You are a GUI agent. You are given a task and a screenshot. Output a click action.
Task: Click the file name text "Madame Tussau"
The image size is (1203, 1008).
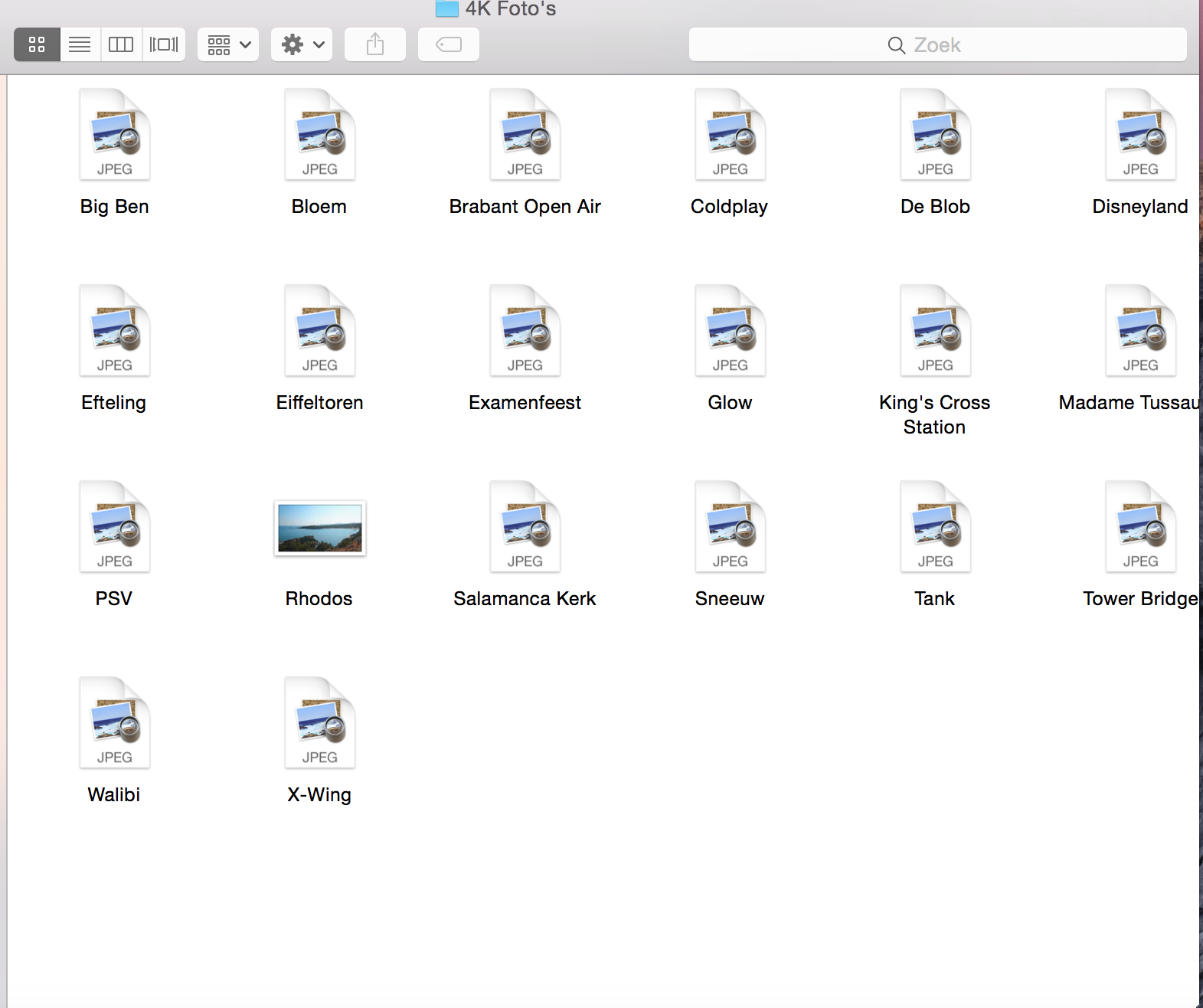1129,403
